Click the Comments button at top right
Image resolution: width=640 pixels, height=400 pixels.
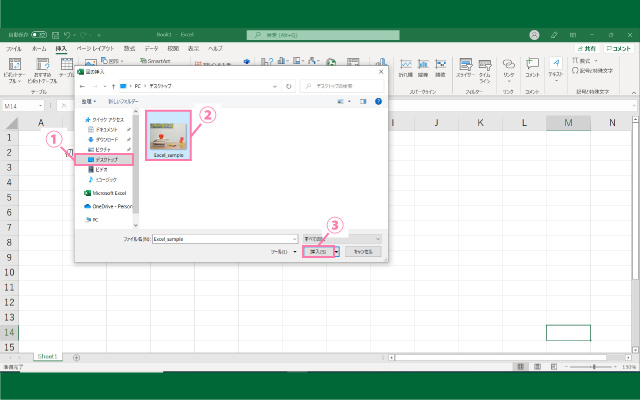(619, 49)
